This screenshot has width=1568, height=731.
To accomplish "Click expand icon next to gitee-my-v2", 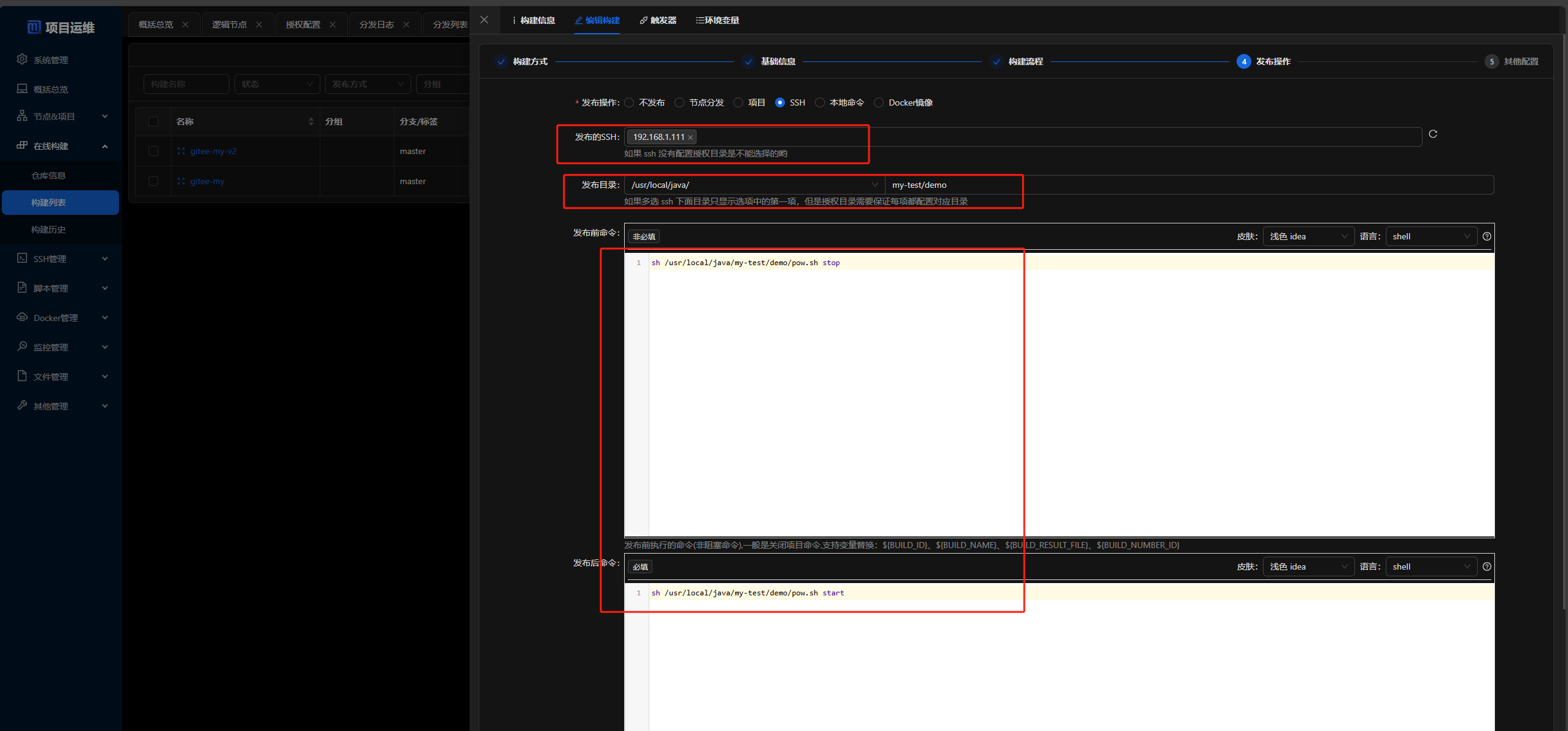I will [181, 151].
